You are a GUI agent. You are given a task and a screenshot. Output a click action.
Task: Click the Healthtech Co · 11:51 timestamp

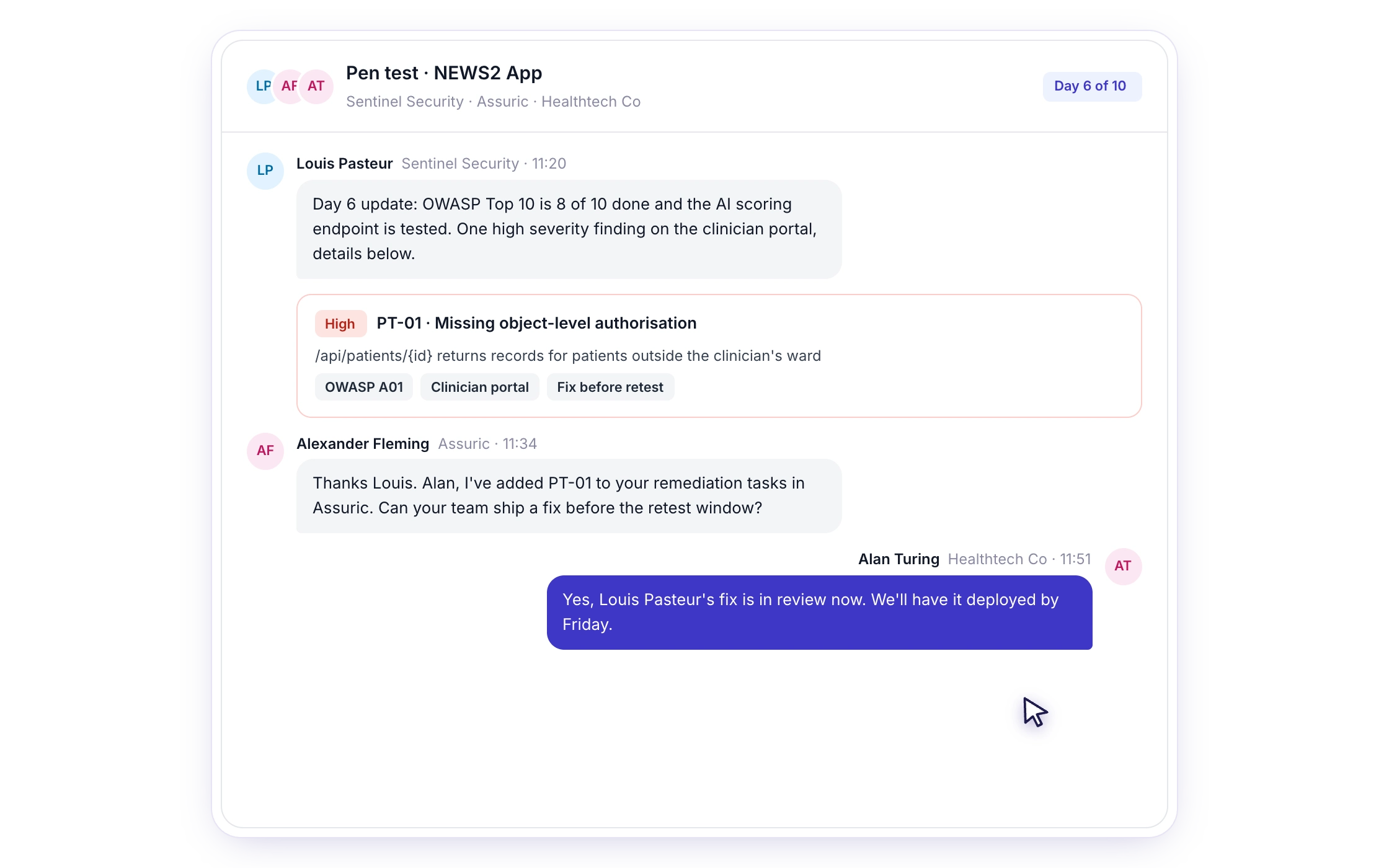1019,559
